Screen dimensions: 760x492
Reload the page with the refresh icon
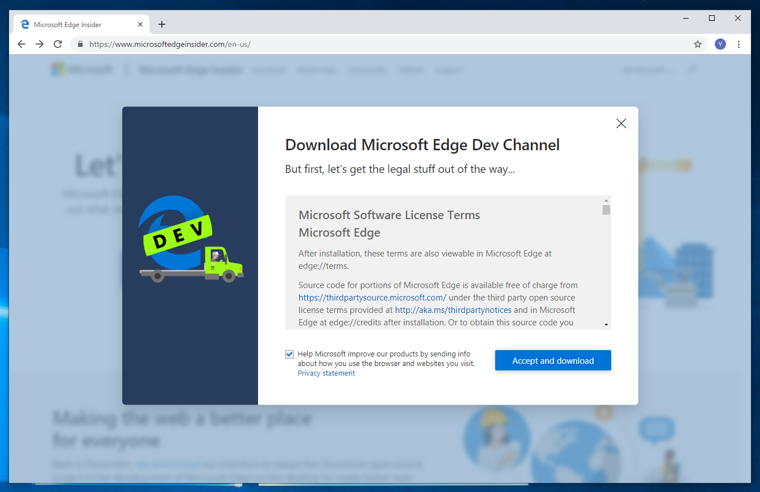[58, 44]
